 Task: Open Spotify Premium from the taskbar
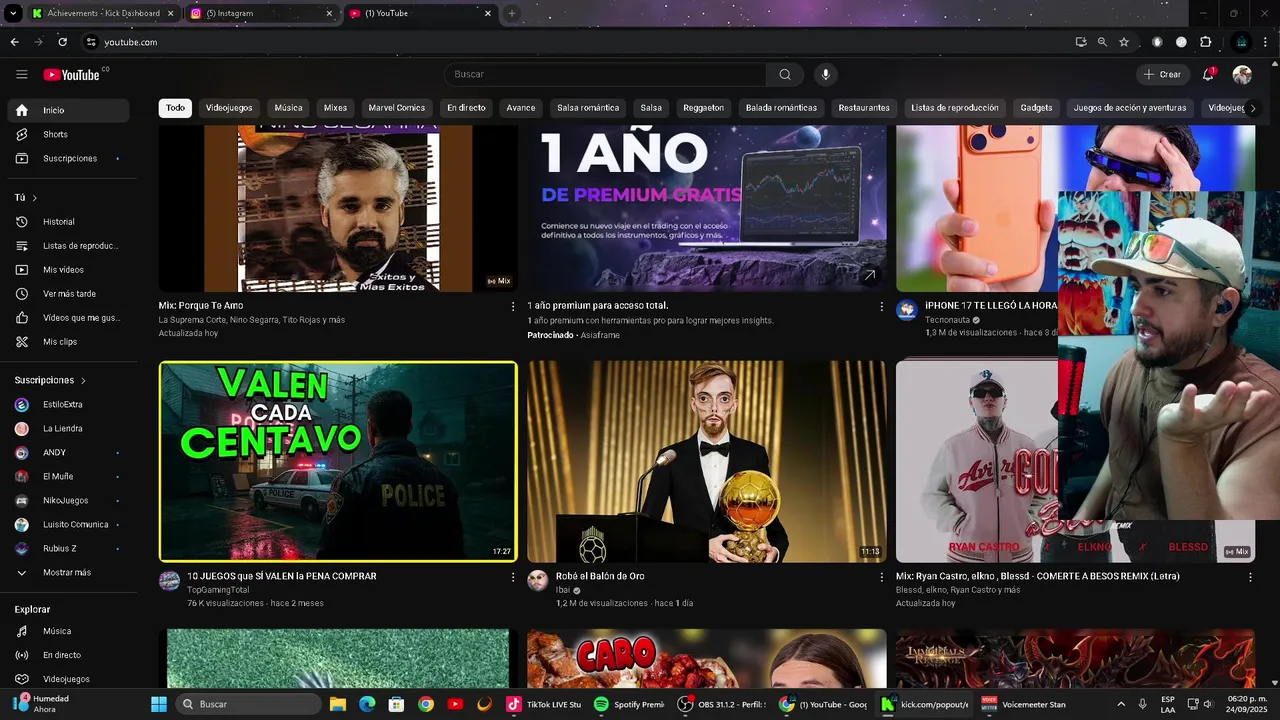tap(629, 704)
